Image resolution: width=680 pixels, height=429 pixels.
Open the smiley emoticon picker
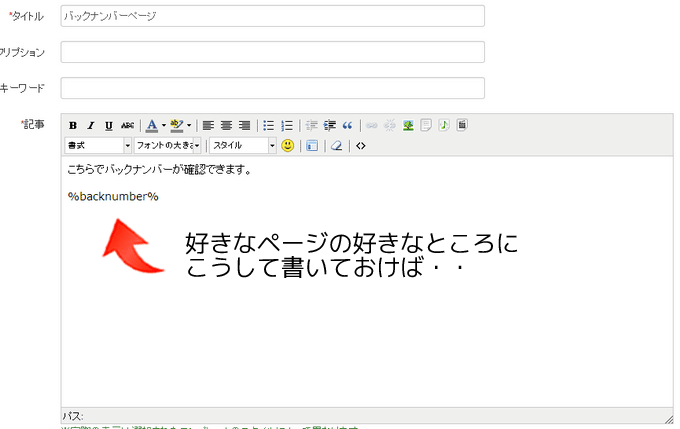[288, 146]
